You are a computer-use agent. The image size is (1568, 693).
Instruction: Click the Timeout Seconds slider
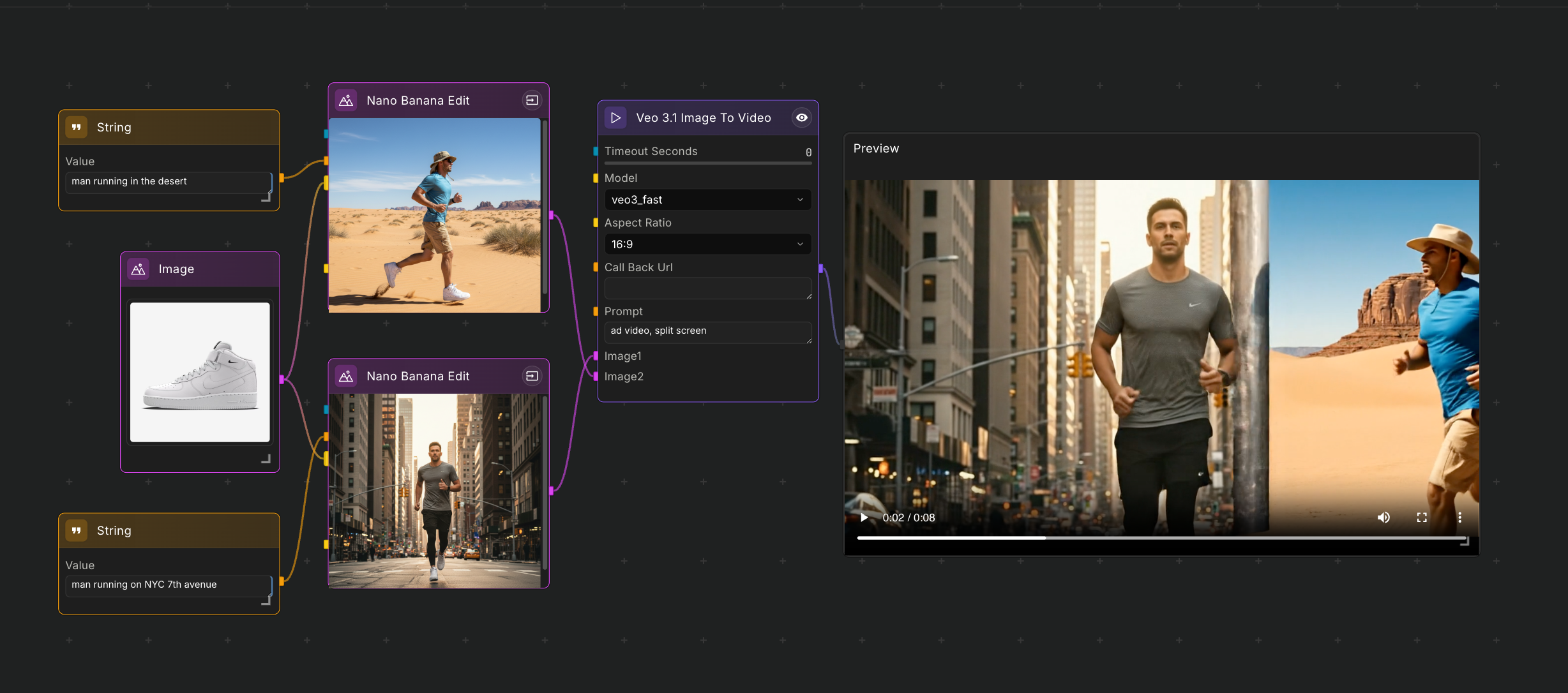707,163
